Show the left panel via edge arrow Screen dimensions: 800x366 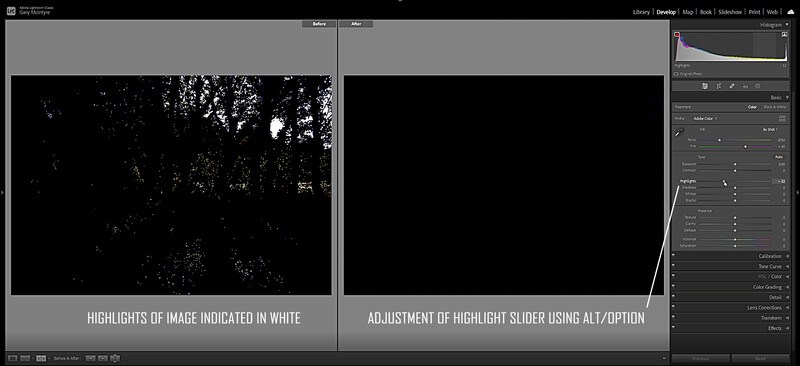[2, 192]
